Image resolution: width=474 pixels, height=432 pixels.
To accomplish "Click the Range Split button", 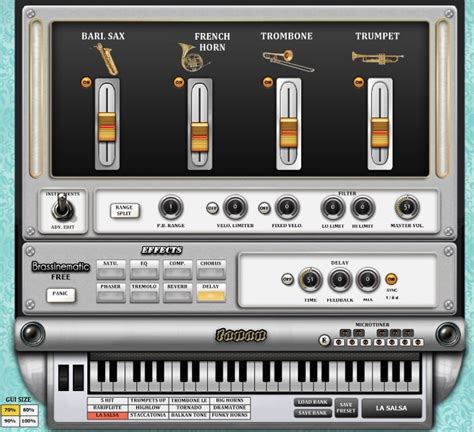I will coord(124,210).
